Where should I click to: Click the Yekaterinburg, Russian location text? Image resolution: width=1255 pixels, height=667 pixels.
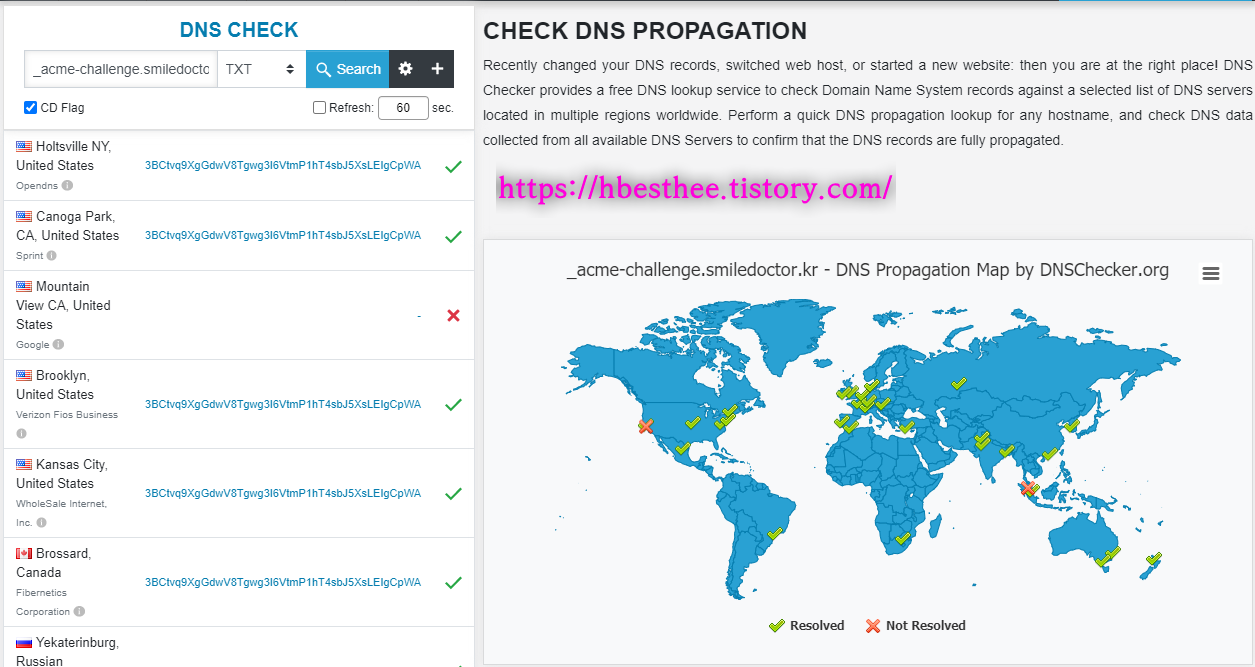coord(68,652)
